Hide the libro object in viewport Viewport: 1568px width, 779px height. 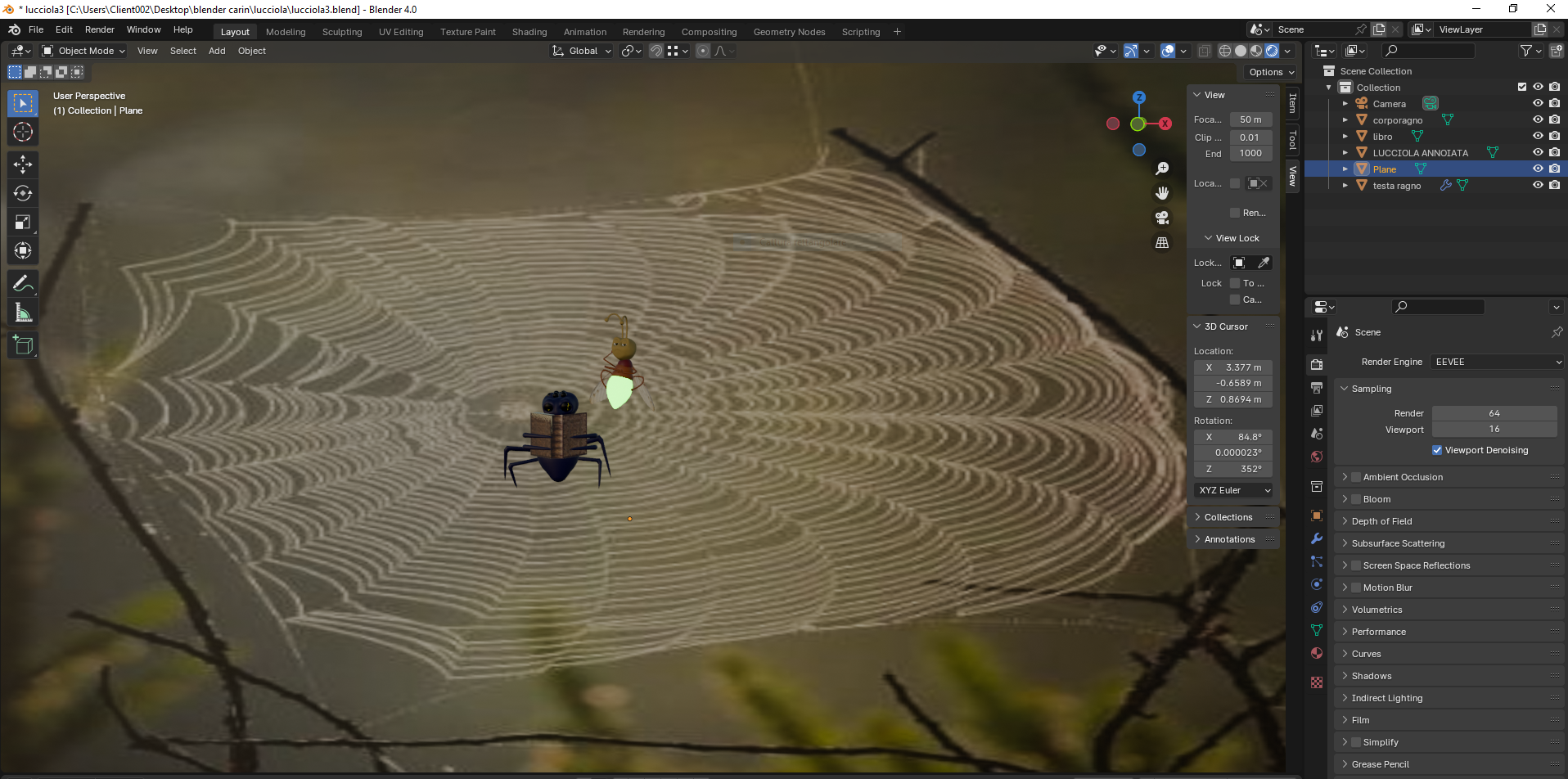coord(1538,136)
